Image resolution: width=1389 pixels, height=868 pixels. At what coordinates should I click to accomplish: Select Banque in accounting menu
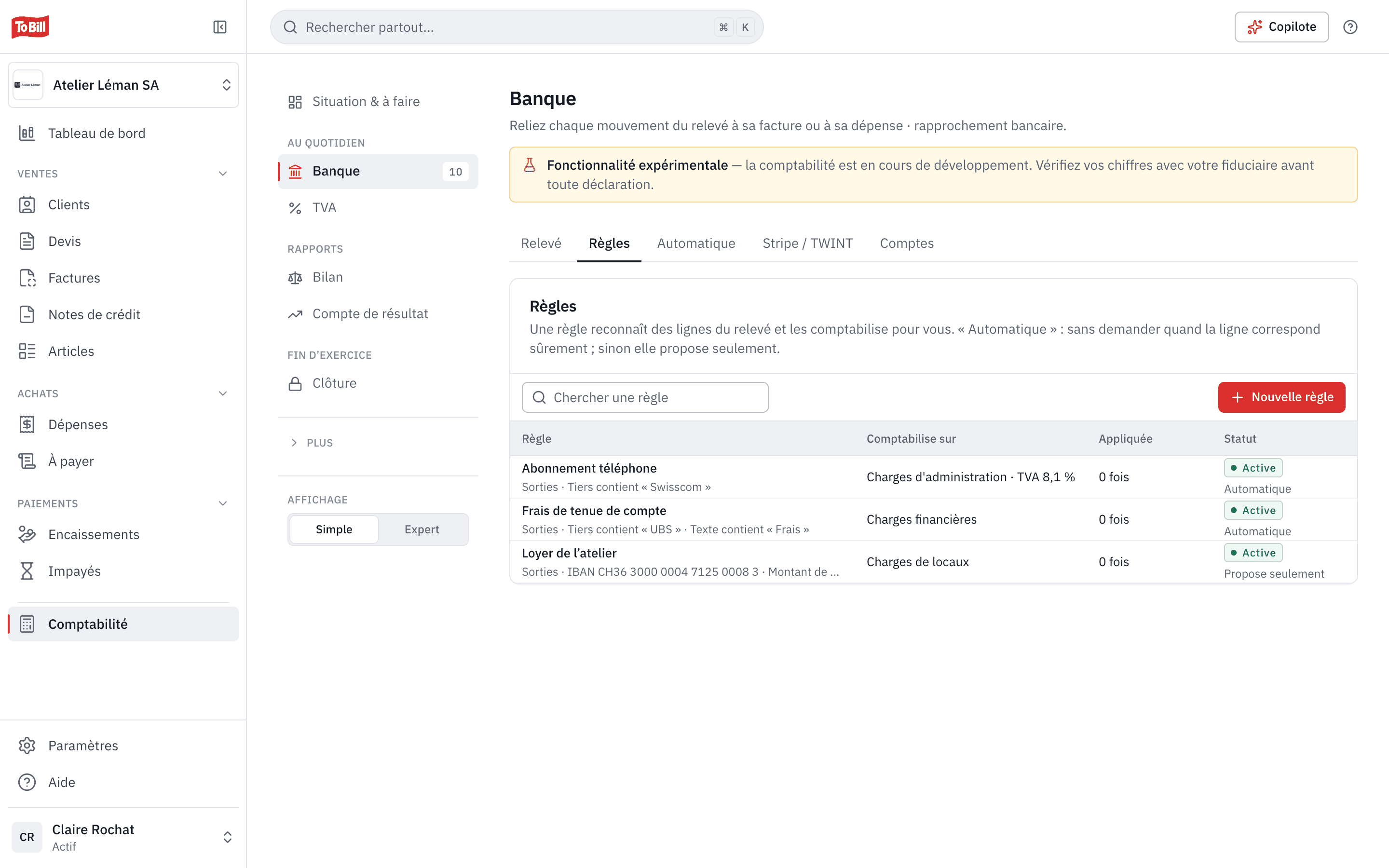tap(378, 171)
